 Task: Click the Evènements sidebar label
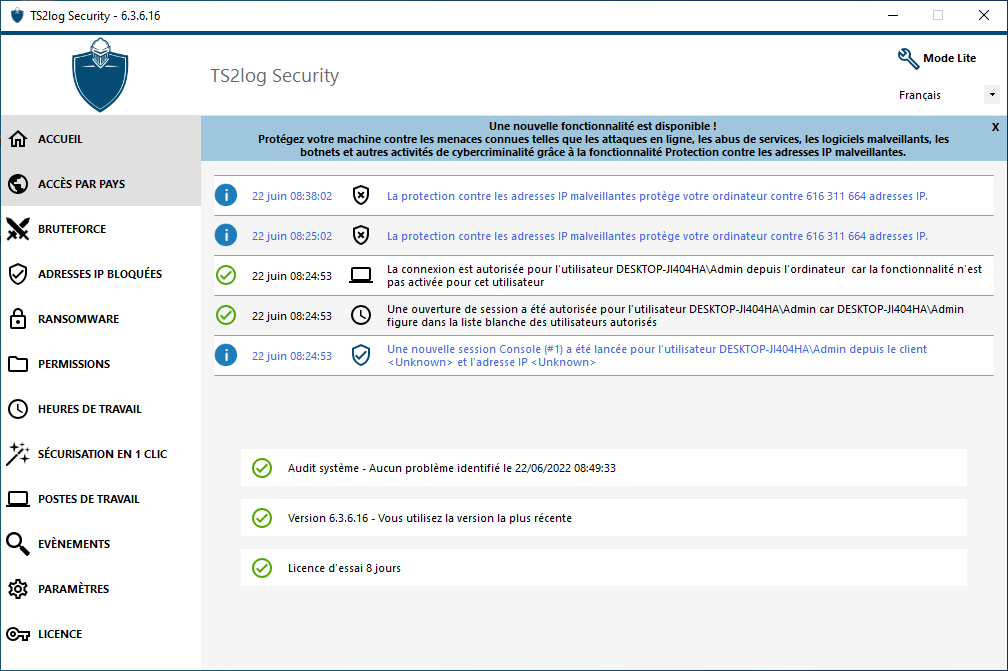(x=74, y=544)
